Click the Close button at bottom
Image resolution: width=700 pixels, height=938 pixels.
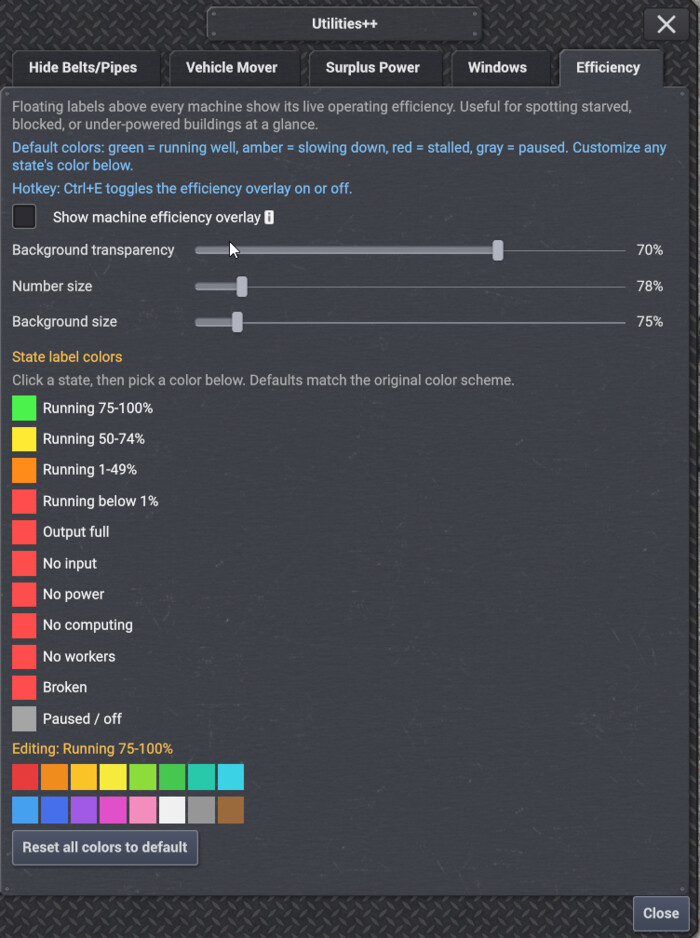(x=661, y=913)
